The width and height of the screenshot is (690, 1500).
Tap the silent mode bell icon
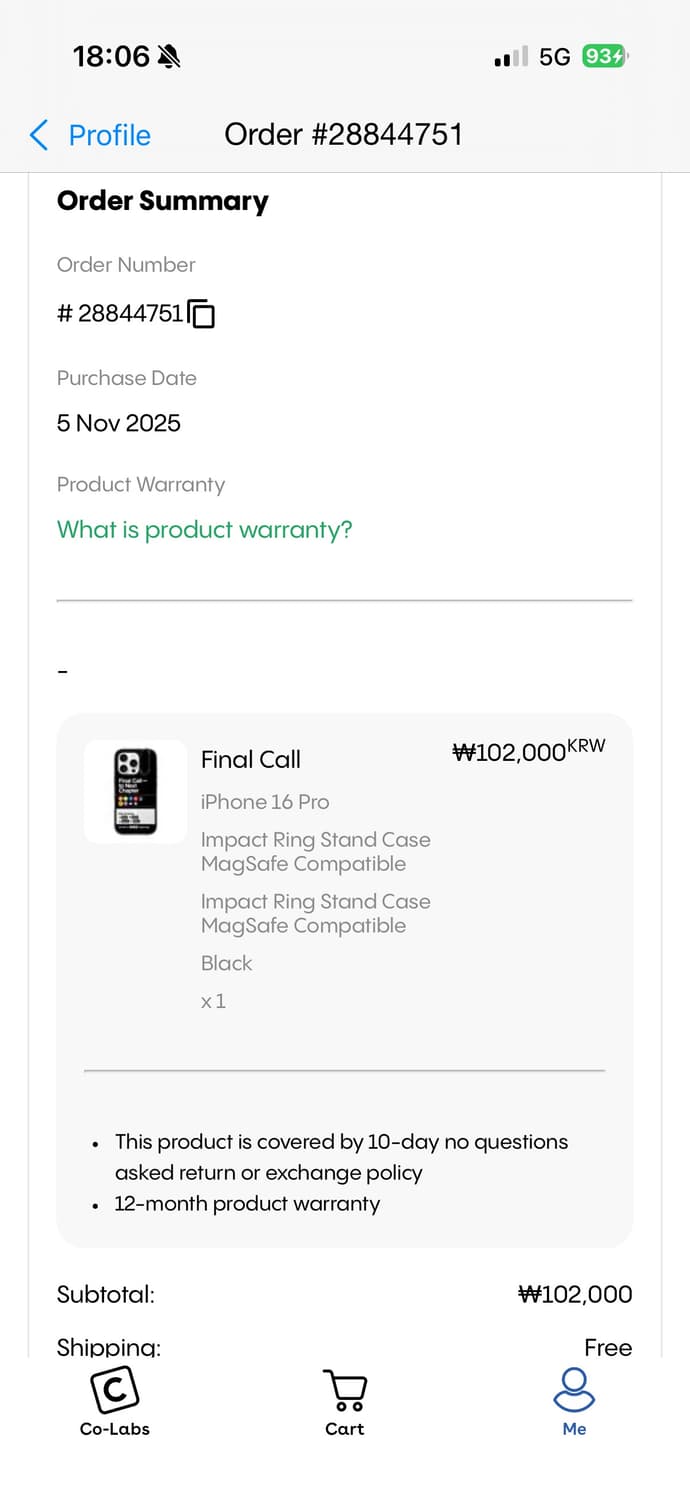click(169, 57)
